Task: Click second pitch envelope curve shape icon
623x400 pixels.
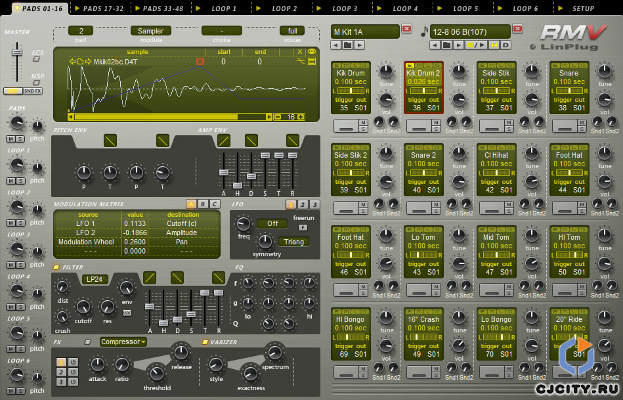Action: [x=163, y=140]
